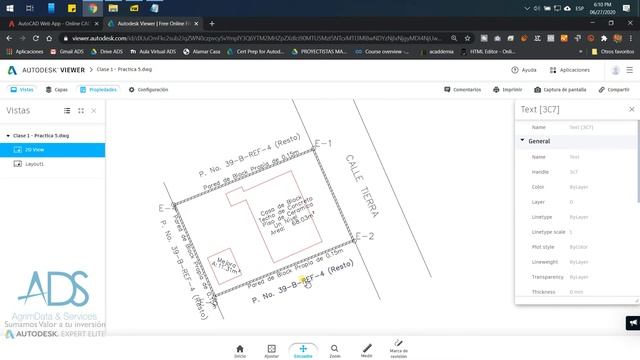Viewport: 640px width, 360px height.
Task: Open the browser extensions puzzle icon
Action: pyautogui.click(x=604, y=38)
